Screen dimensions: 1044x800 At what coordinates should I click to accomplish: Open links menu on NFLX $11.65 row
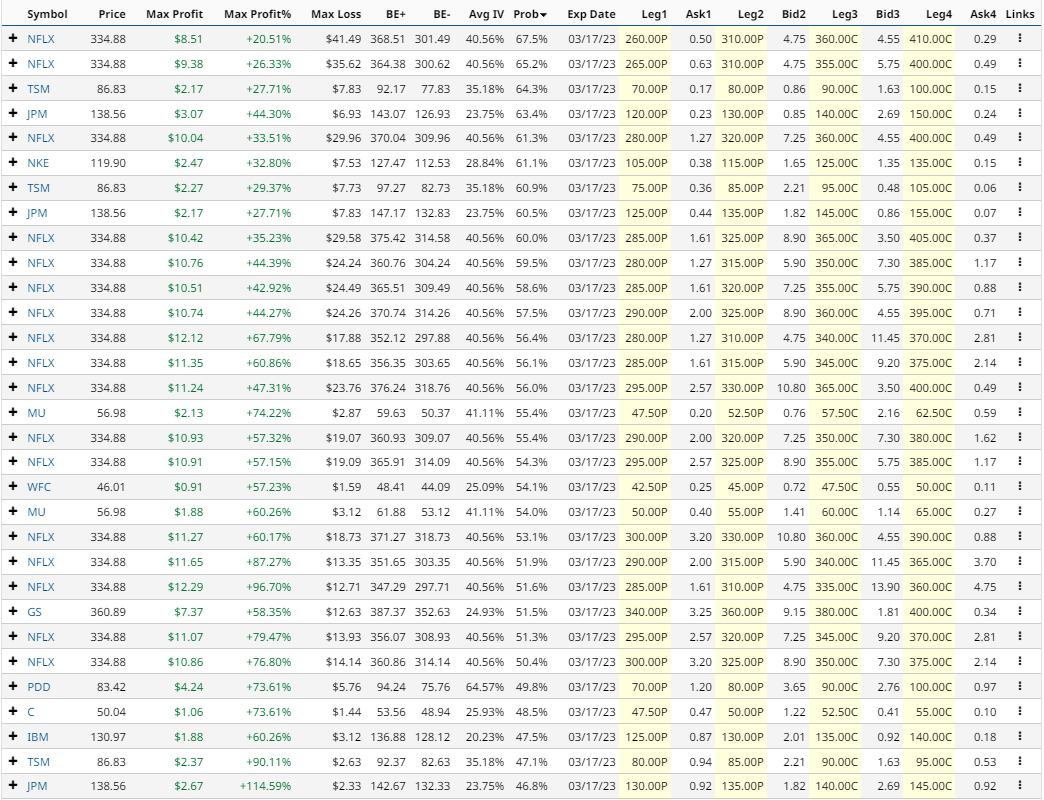point(1019,562)
